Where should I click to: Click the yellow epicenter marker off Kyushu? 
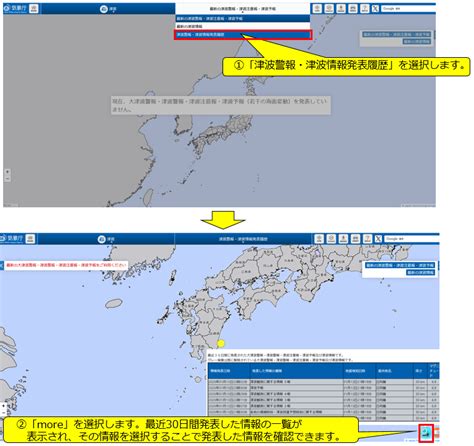(x=221, y=343)
